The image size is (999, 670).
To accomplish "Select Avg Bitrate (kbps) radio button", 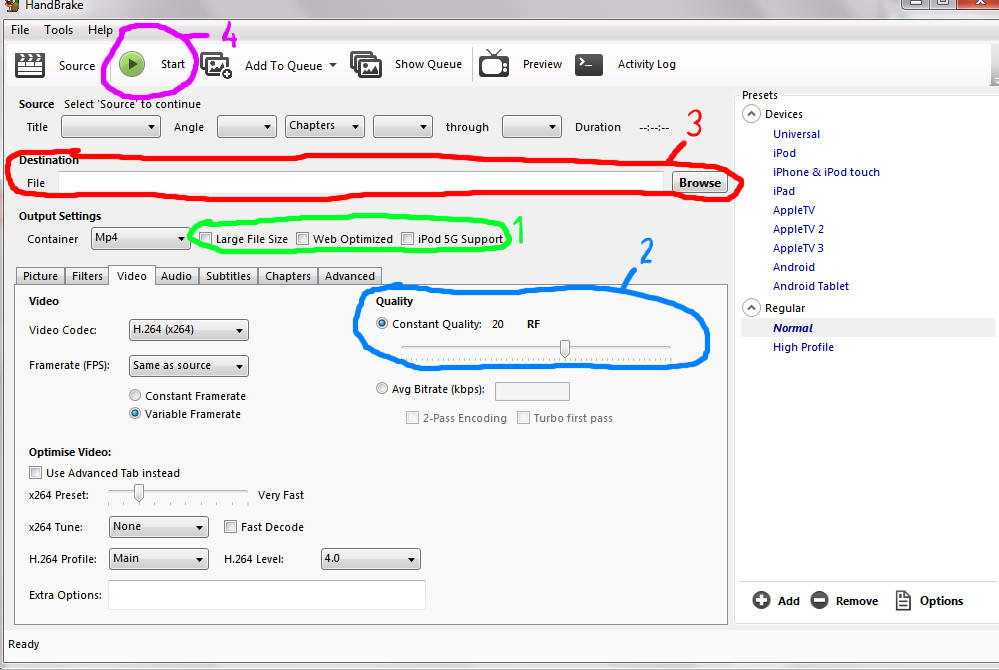I will click(382, 388).
